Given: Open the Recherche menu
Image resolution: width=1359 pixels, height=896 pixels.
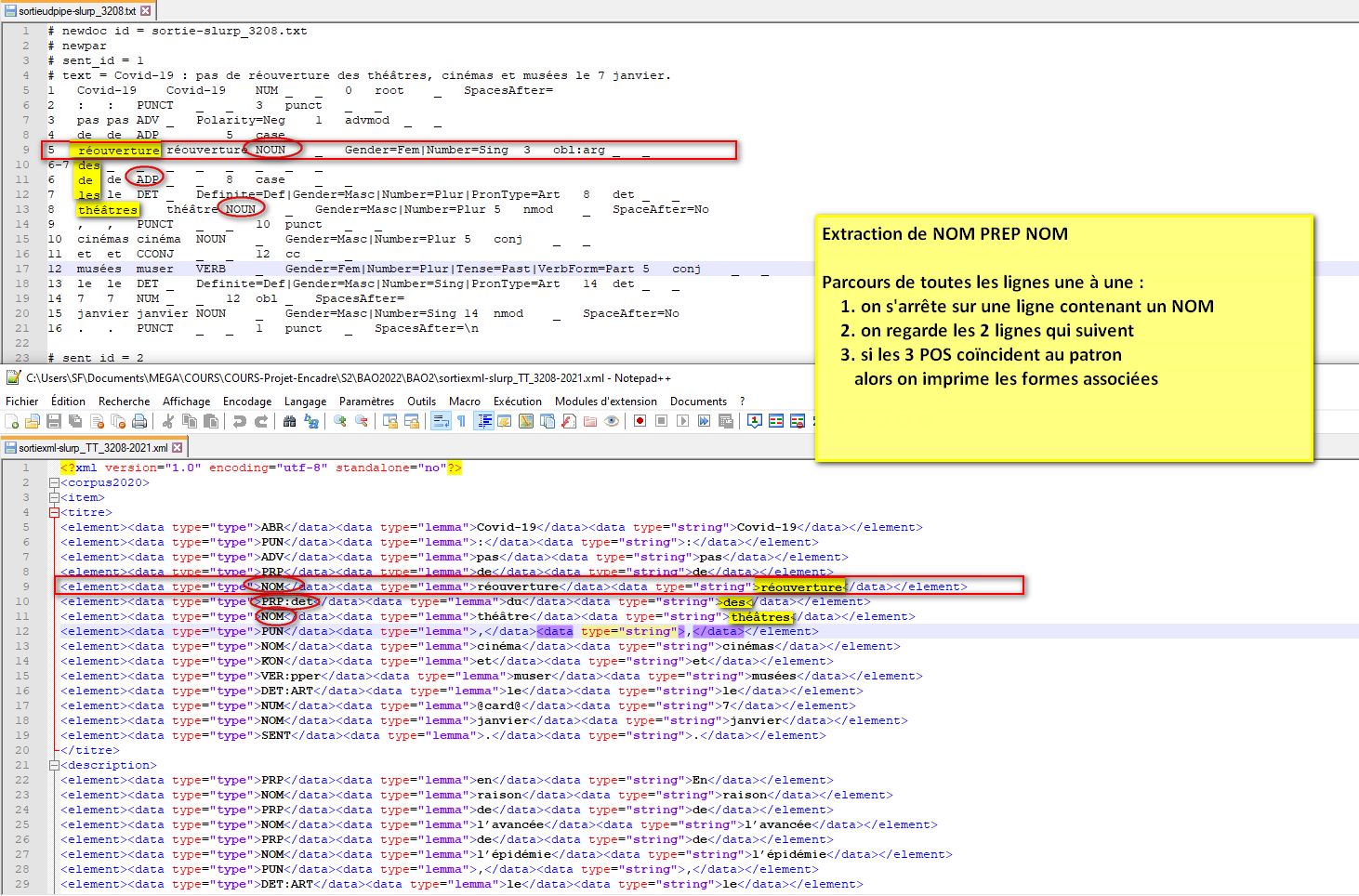Looking at the screenshot, I should tap(124, 402).
